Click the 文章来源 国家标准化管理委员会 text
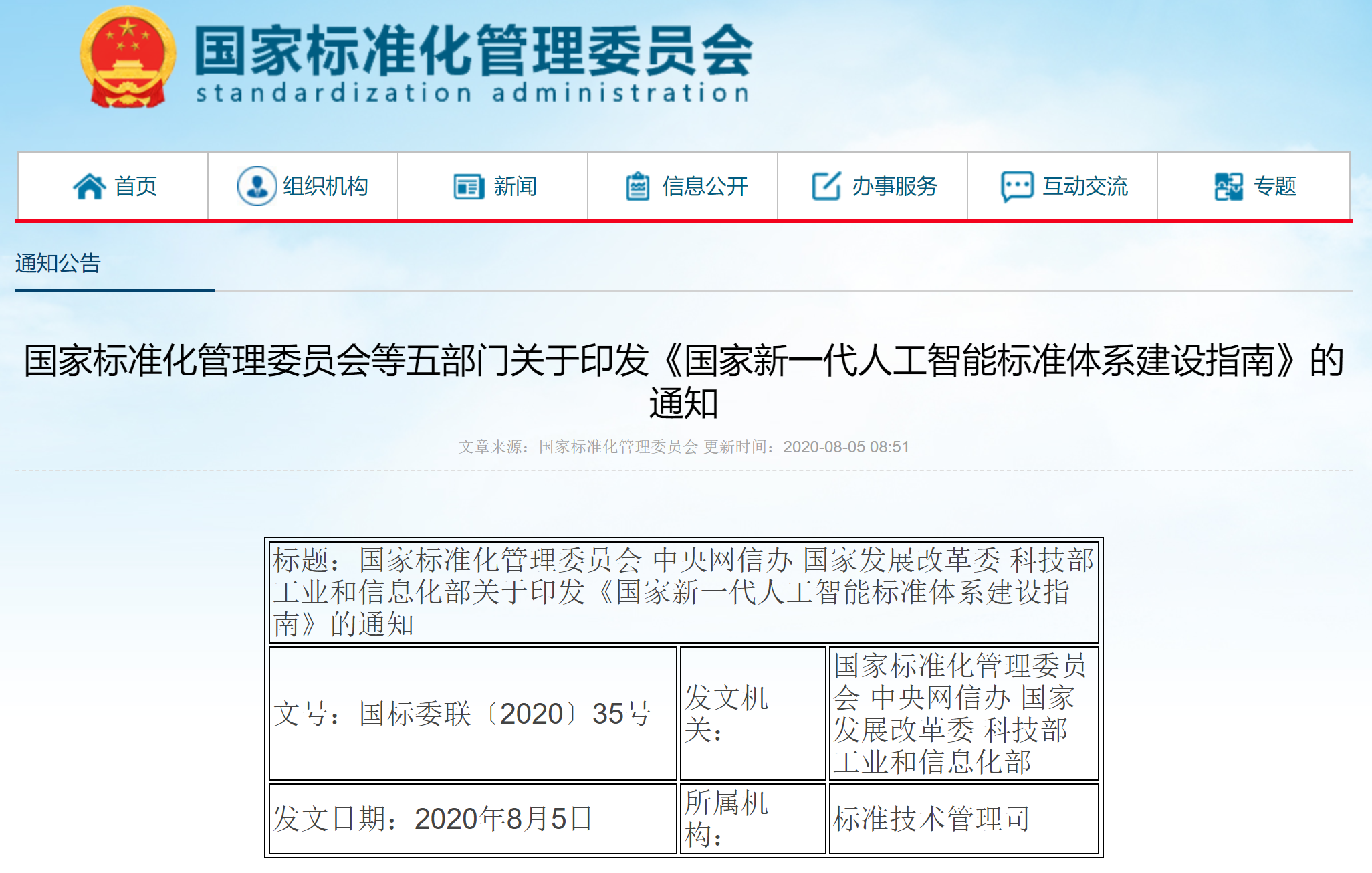 [x=578, y=446]
